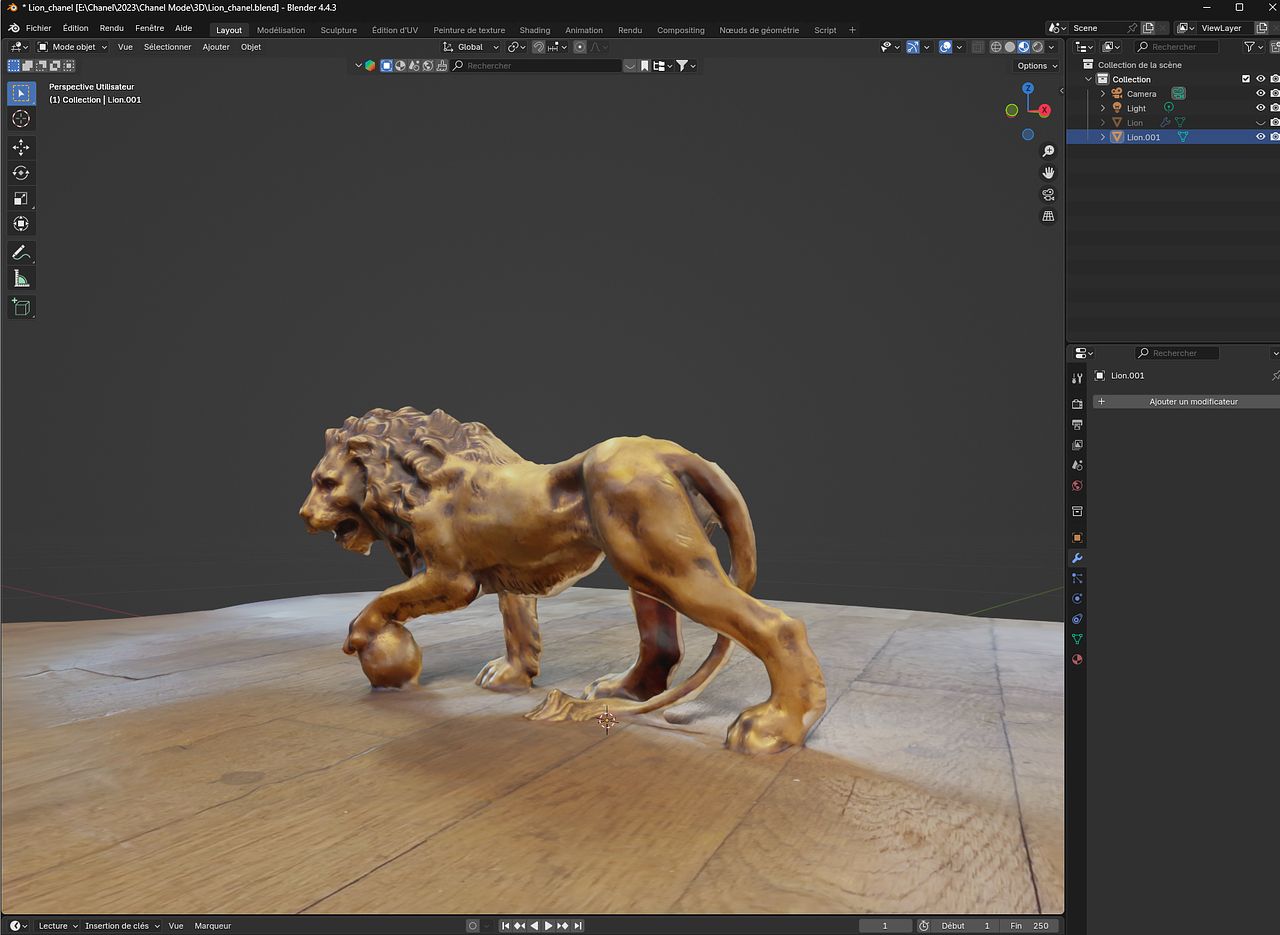Open the viewport Options button
The image size is (1280, 935).
[1036, 66]
